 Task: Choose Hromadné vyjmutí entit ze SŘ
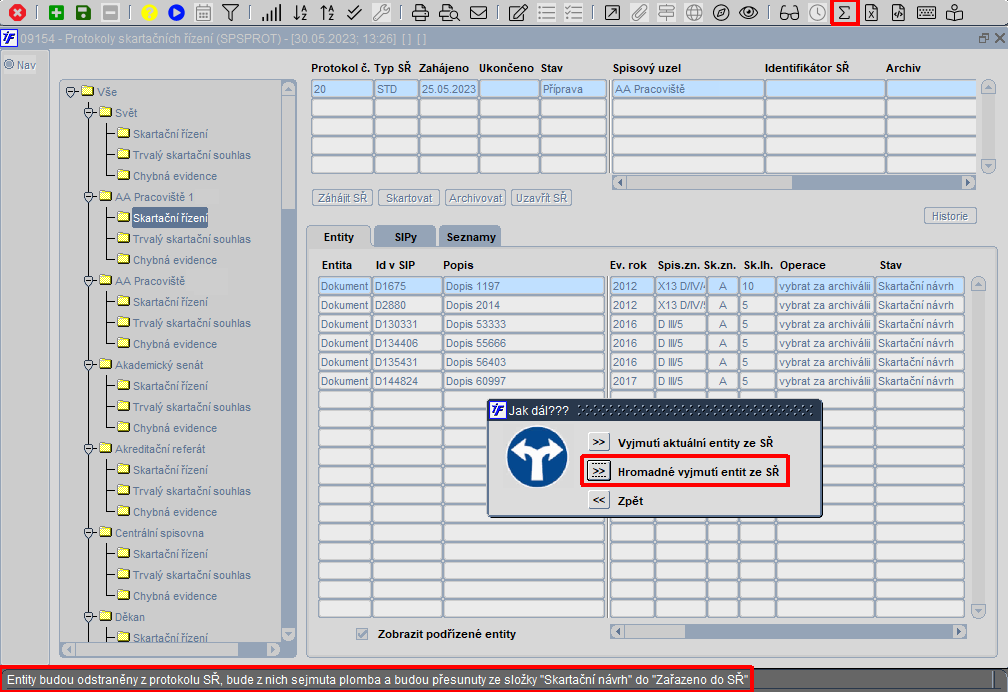(x=698, y=472)
